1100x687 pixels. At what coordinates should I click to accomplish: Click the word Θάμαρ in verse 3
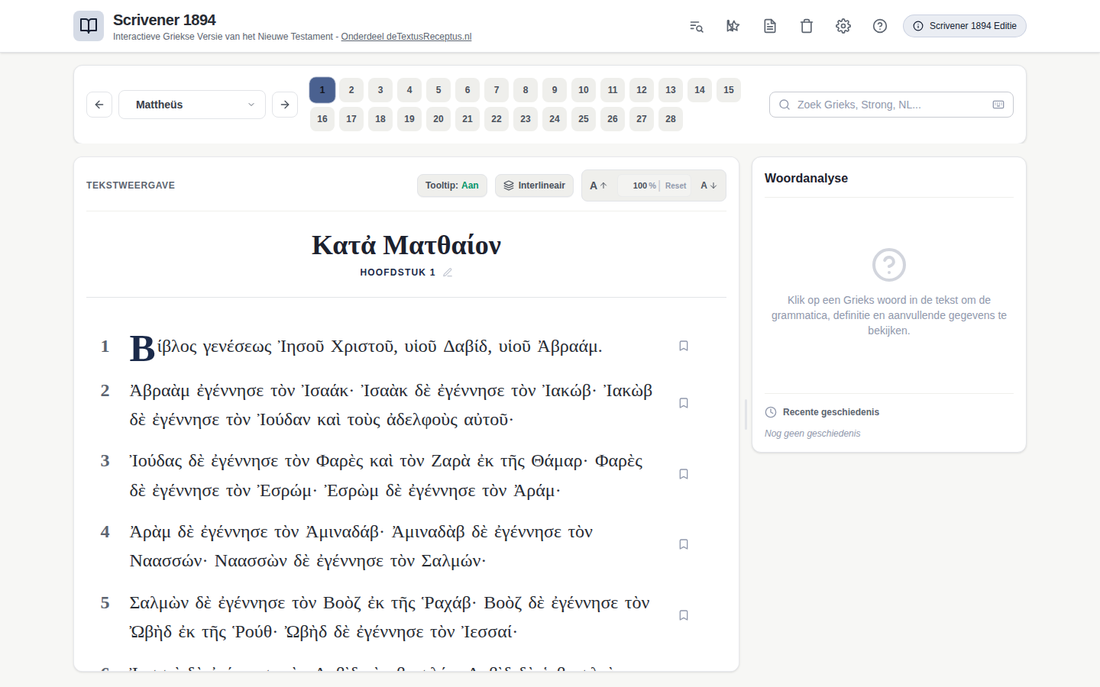558,461
